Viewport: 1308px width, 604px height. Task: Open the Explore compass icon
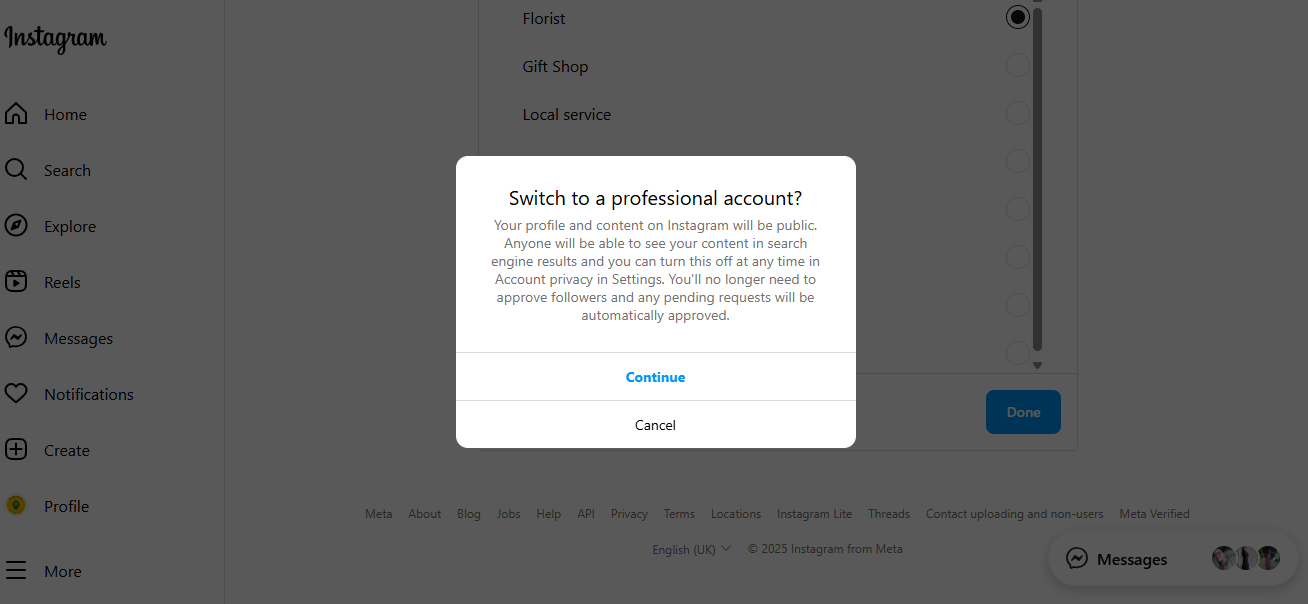click(16, 226)
